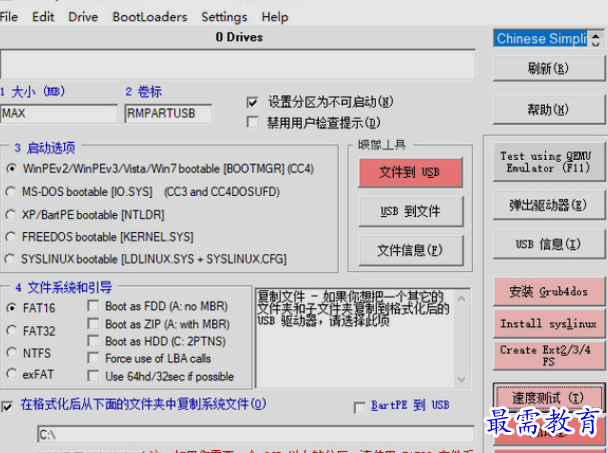Click the 文件到 USB button
The height and width of the screenshot is (453, 608).
pos(410,172)
